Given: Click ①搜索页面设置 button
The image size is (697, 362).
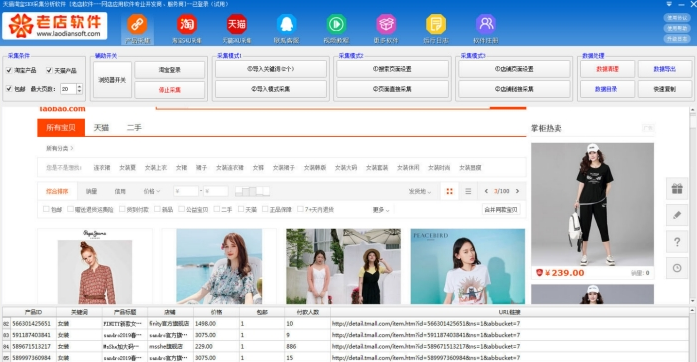Looking at the screenshot, I should 393,69.
